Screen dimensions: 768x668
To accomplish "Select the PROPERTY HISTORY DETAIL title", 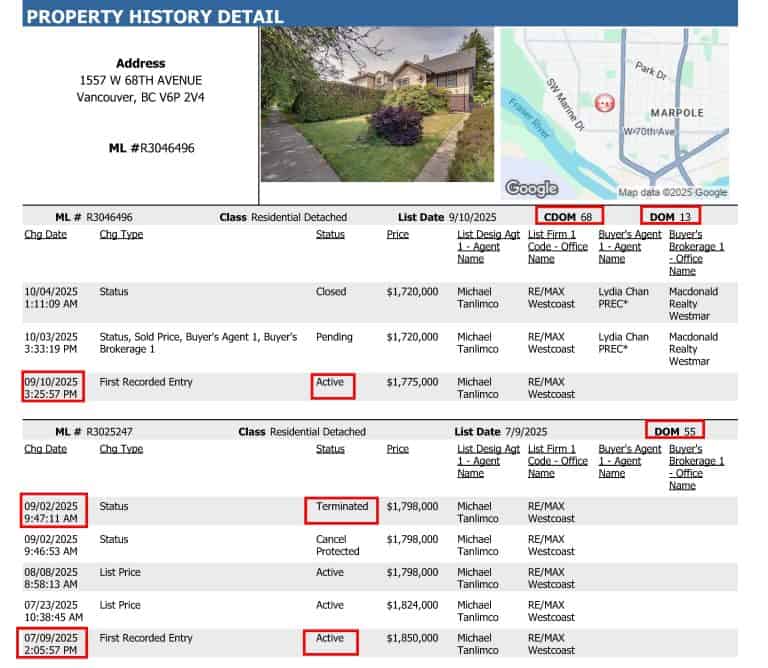I will [x=155, y=17].
